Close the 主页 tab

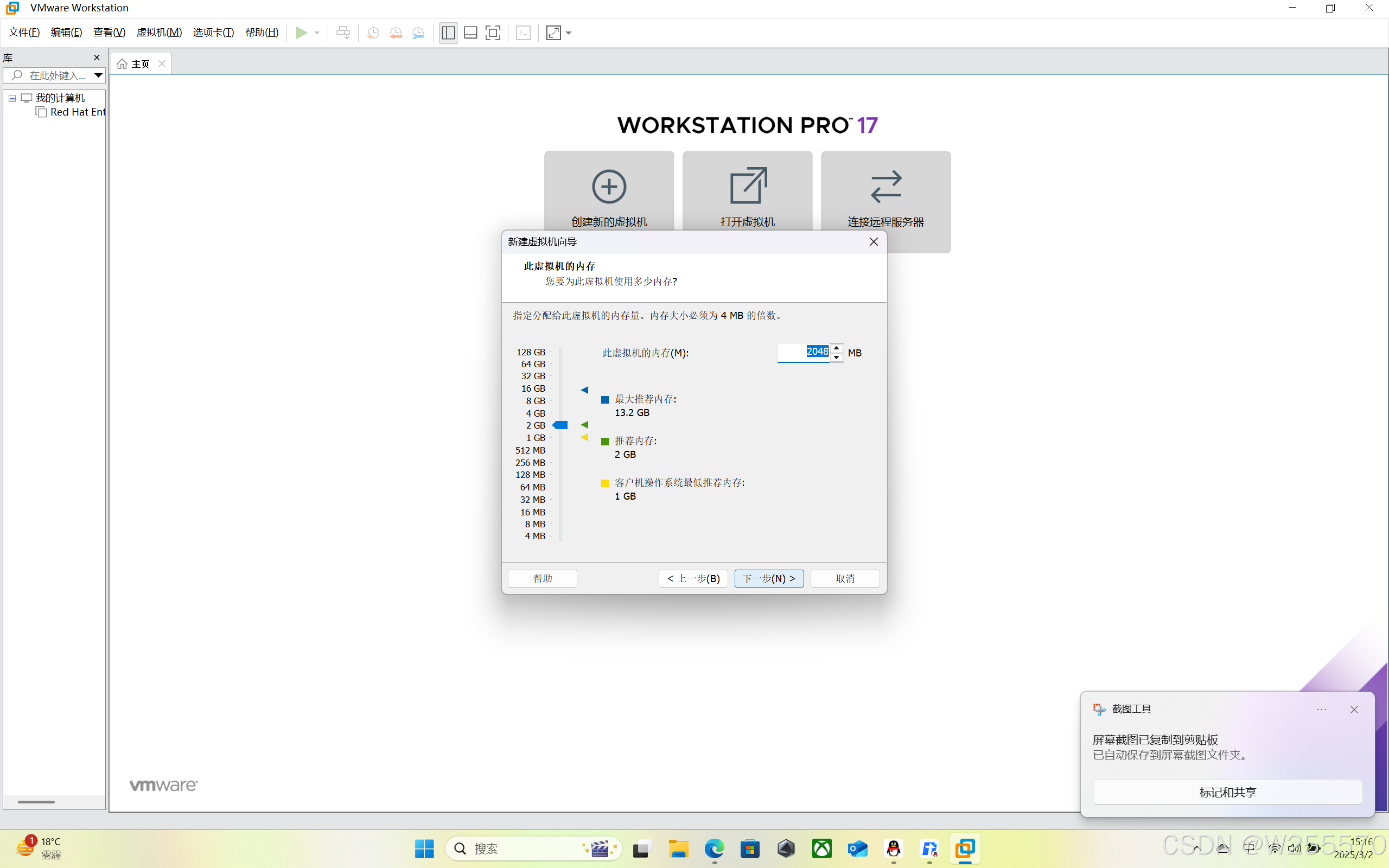(x=162, y=63)
